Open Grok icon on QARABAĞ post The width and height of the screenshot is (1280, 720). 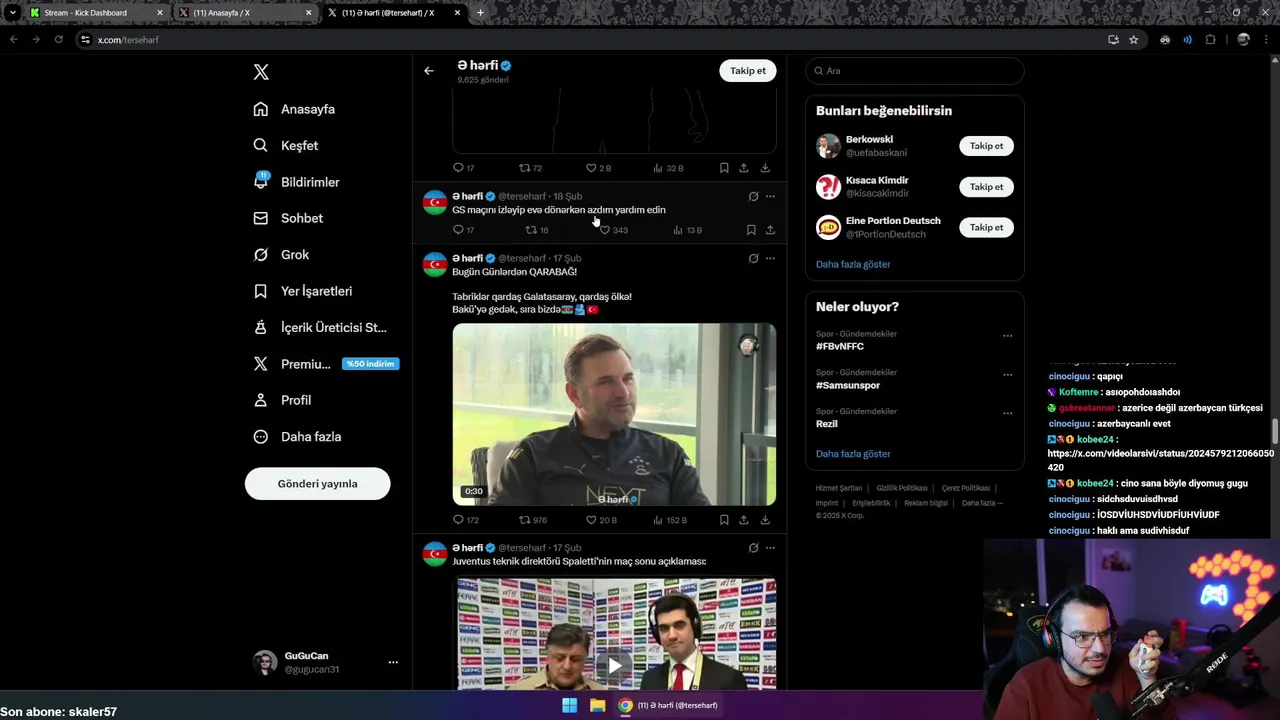pyautogui.click(x=753, y=258)
